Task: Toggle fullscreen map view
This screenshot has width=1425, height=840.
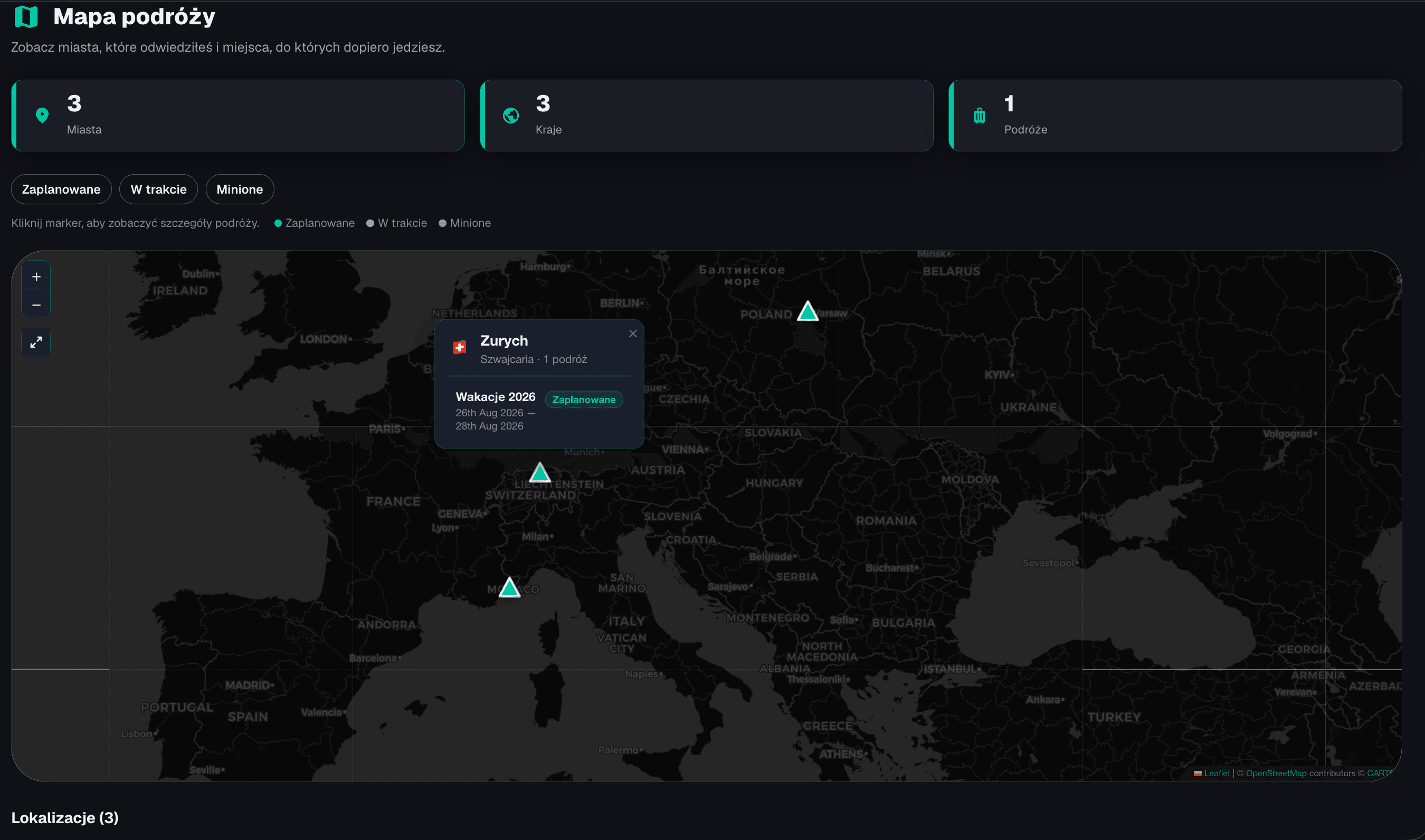Action: (36, 342)
